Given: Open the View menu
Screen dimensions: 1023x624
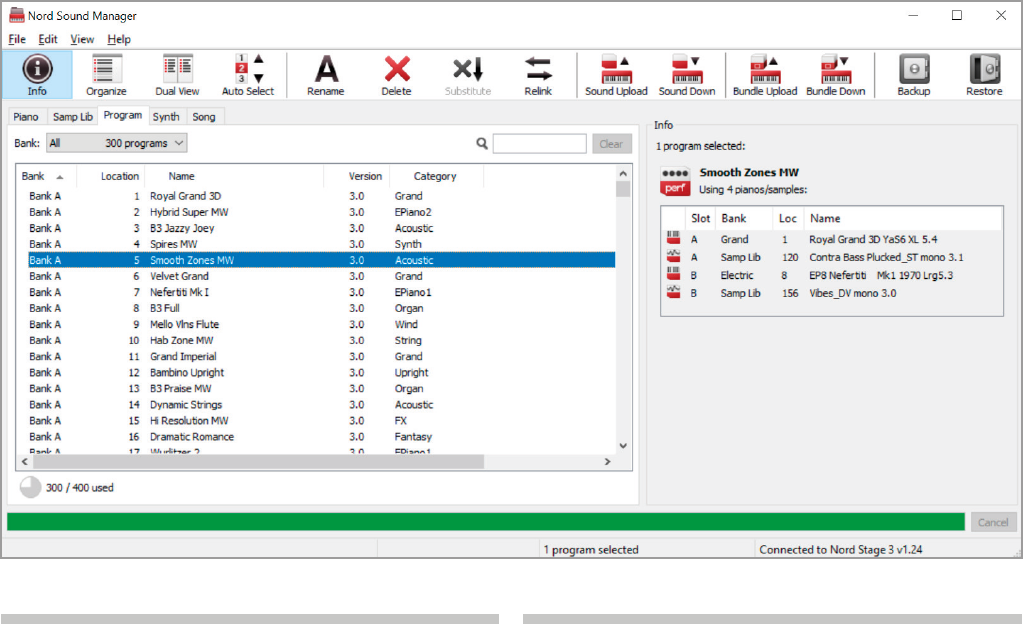Looking at the screenshot, I should [x=82, y=39].
